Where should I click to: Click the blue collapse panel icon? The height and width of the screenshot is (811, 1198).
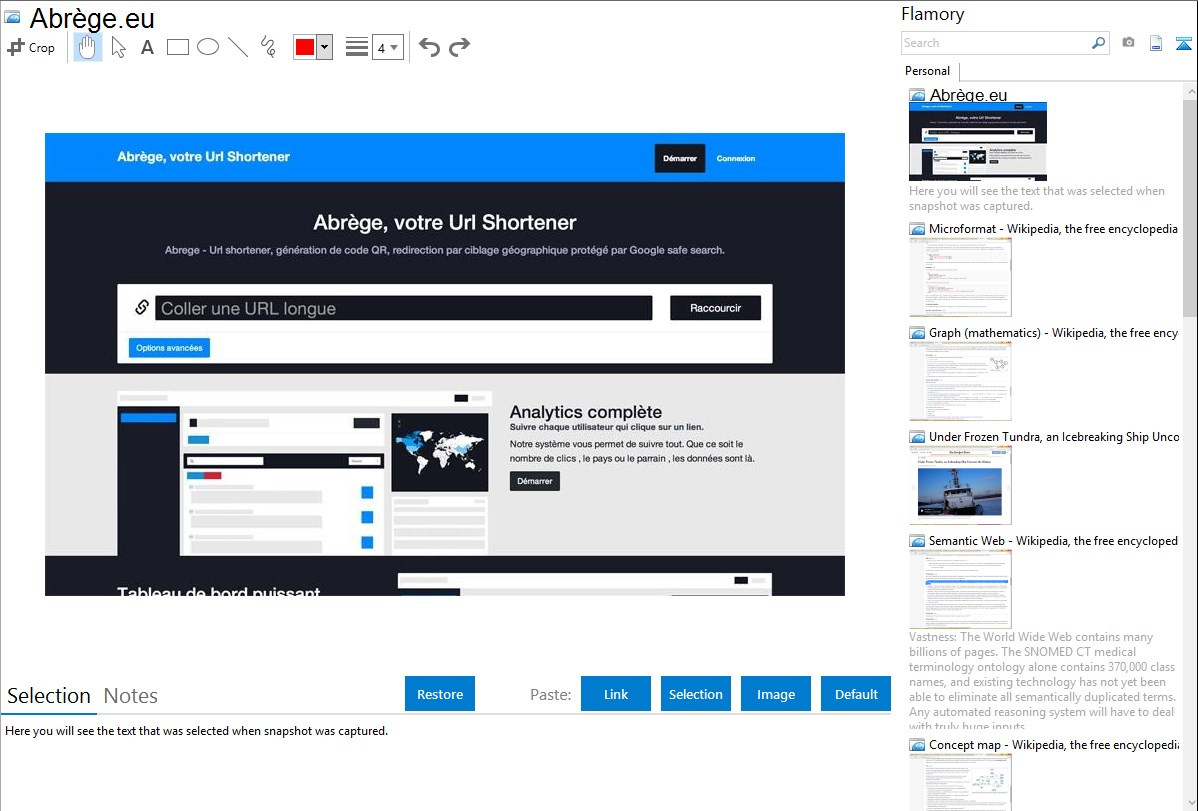[x=1183, y=43]
